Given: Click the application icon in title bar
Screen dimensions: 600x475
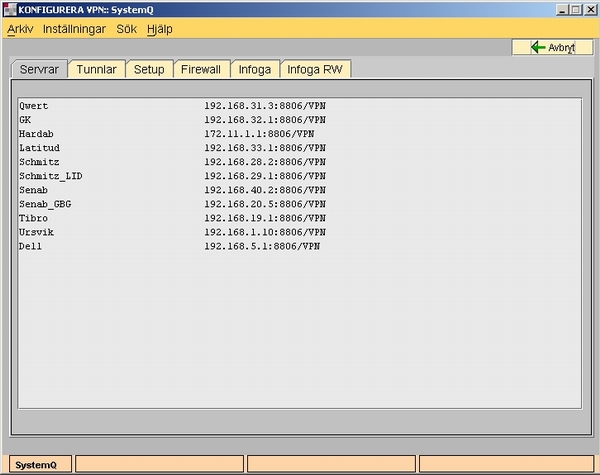Looking at the screenshot, I should click(10, 9).
